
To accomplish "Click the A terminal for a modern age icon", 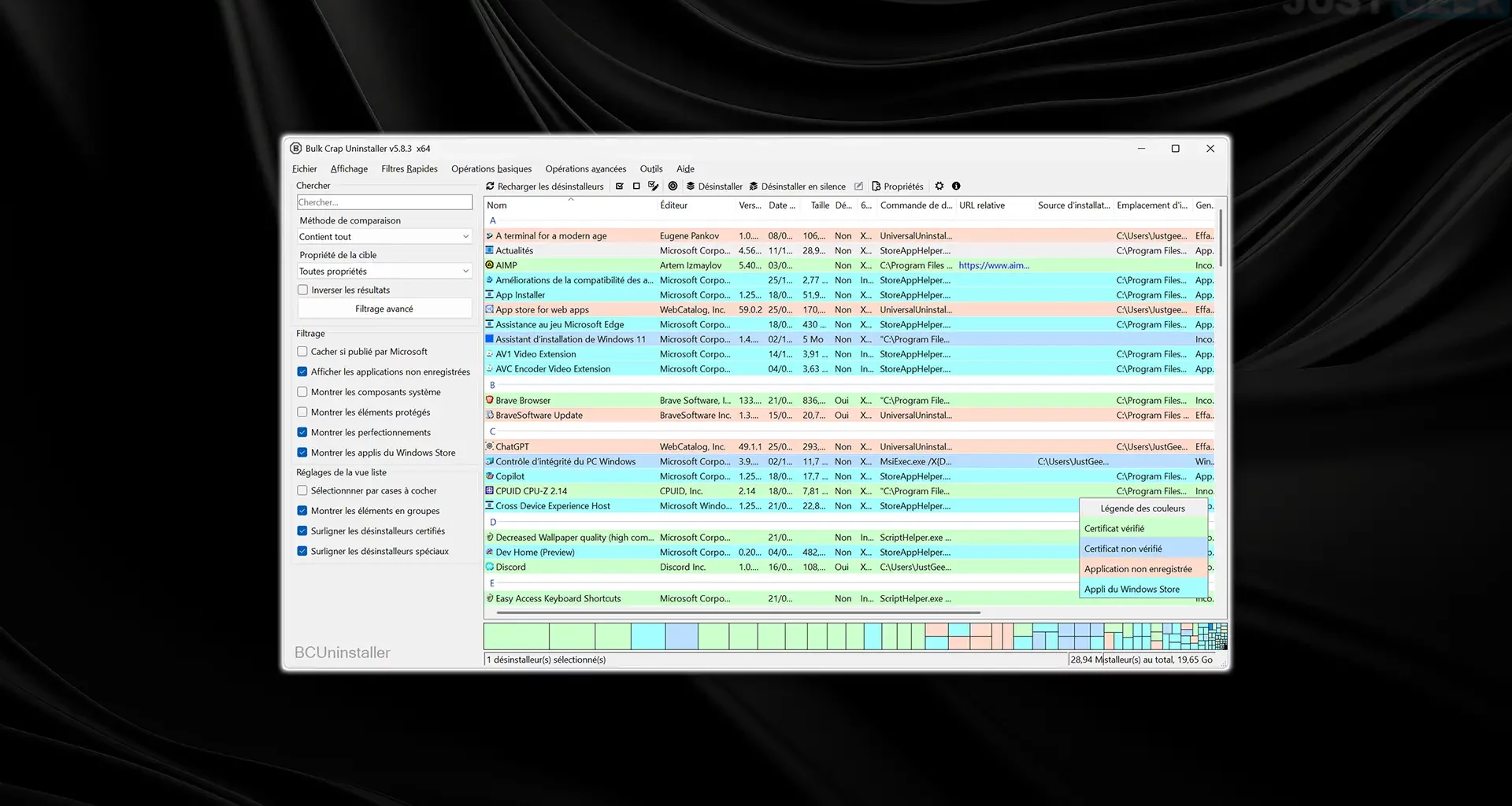I will coord(490,235).
